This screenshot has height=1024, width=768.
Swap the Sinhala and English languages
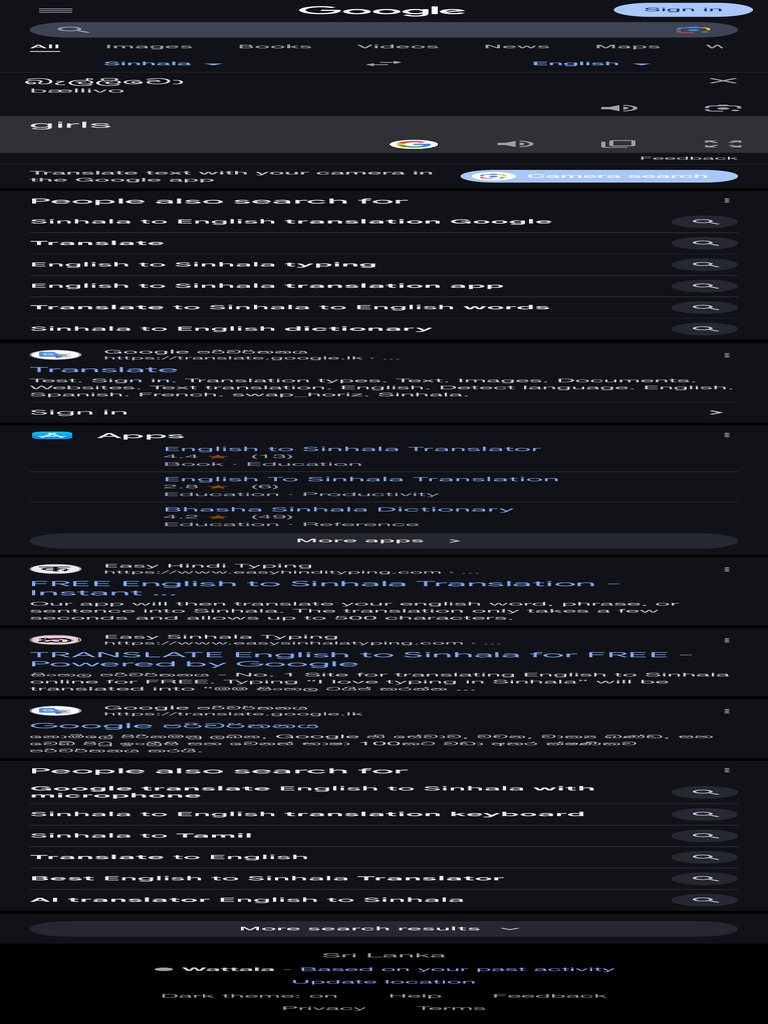384,63
